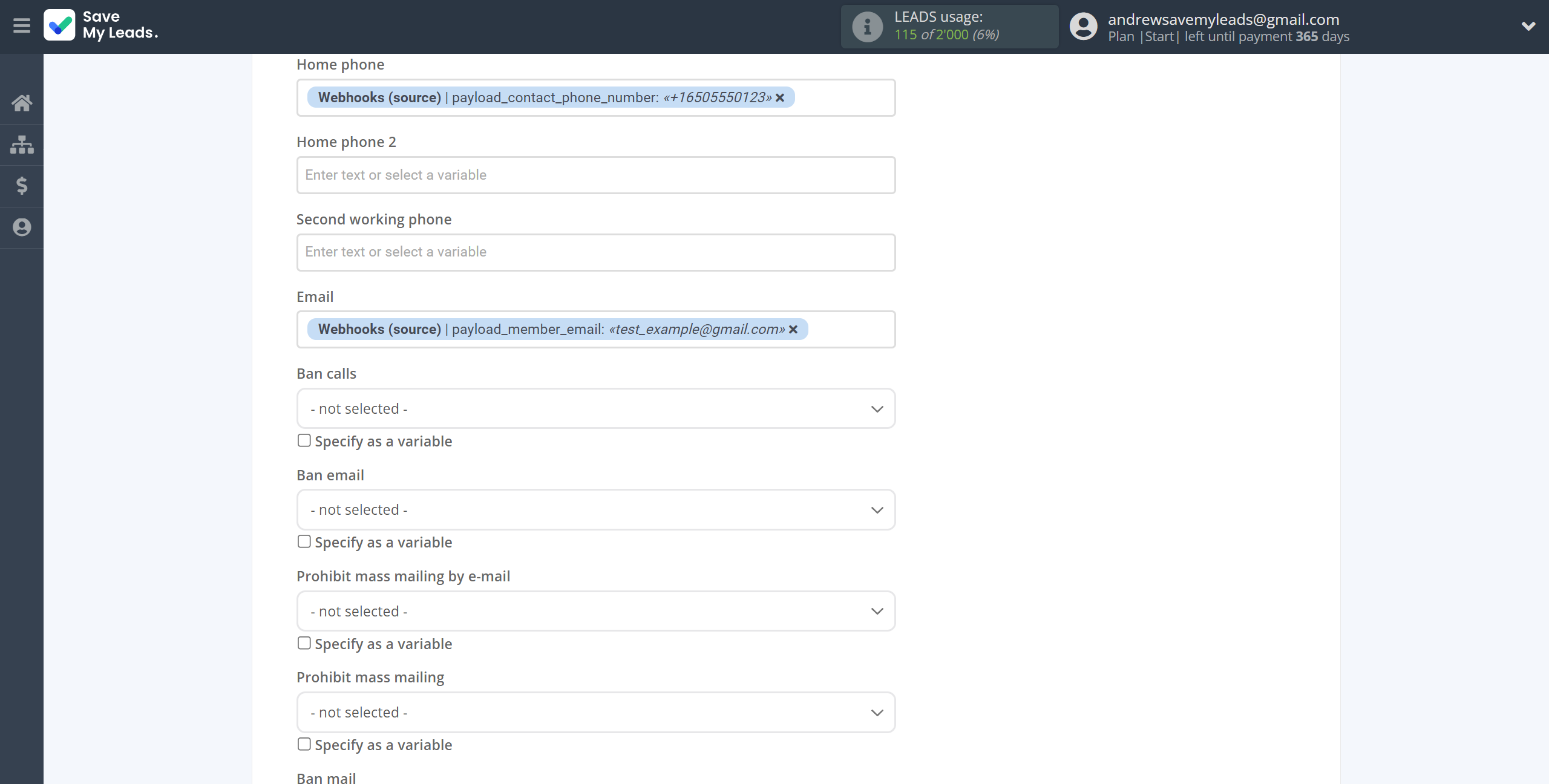Click the Home phone 2 input field
Screen dimensions: 1549x784
click(596, 175)
